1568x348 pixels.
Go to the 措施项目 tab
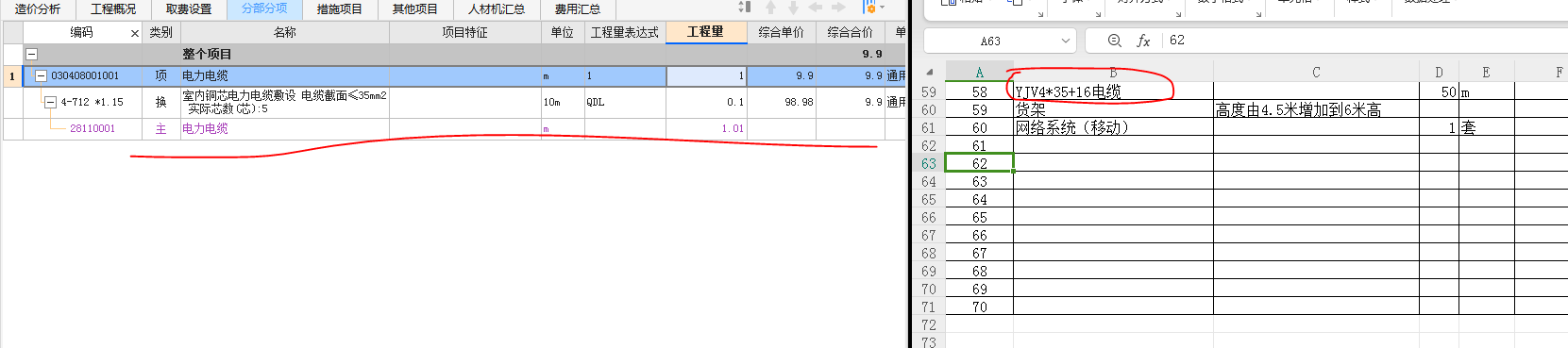pyautogui.click(x=340, y=9)
